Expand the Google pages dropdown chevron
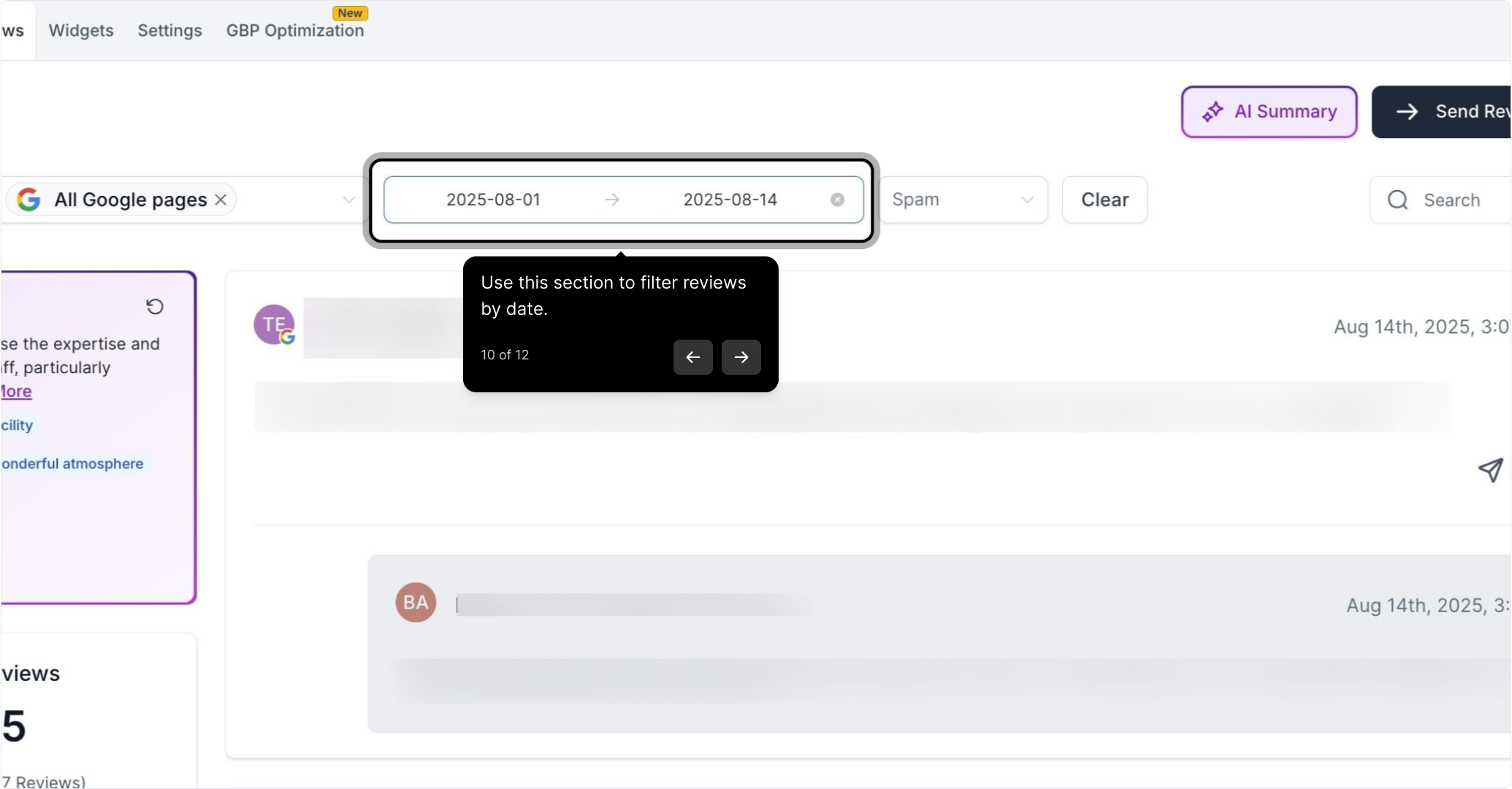This screenshot has height=789, width=1512. (348, 199)
